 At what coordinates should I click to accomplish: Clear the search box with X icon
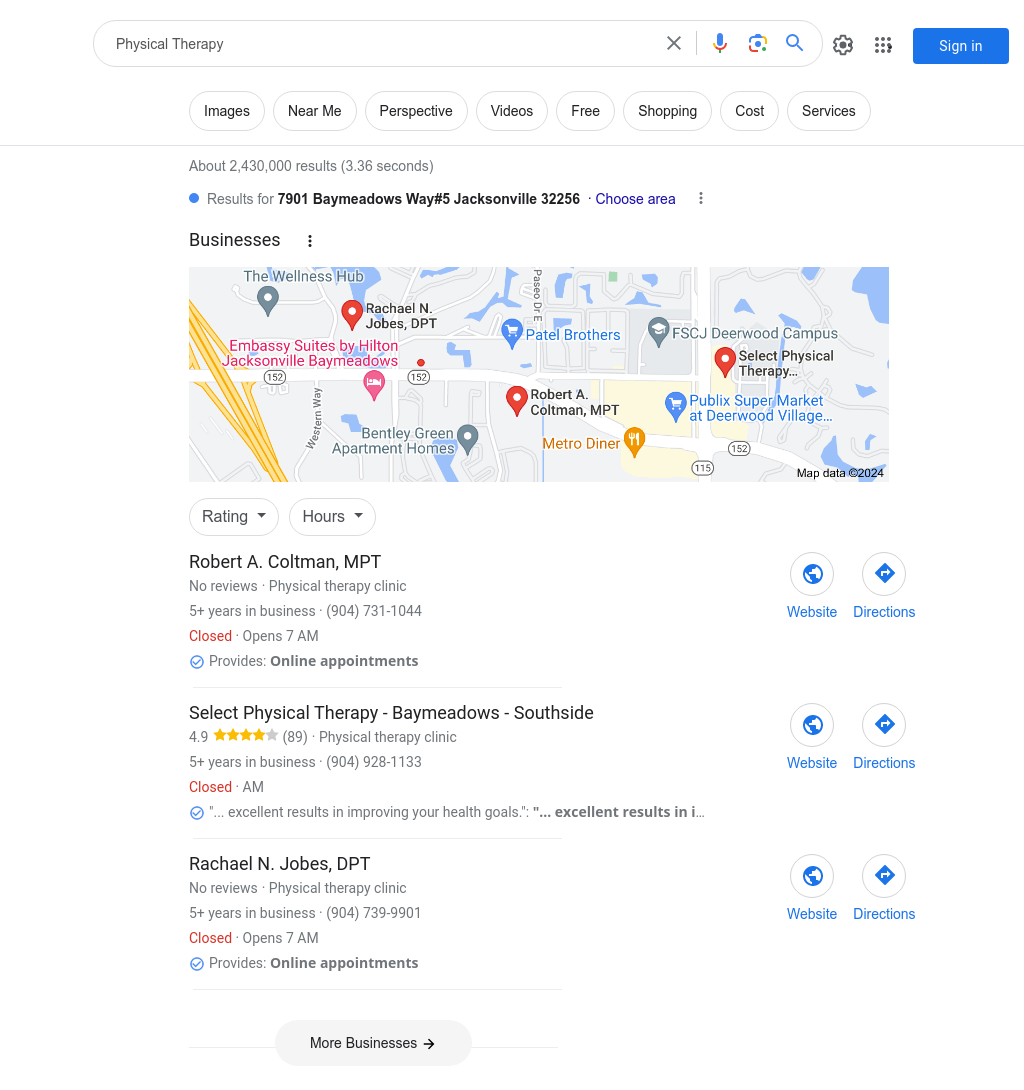(x=674, y=44)
